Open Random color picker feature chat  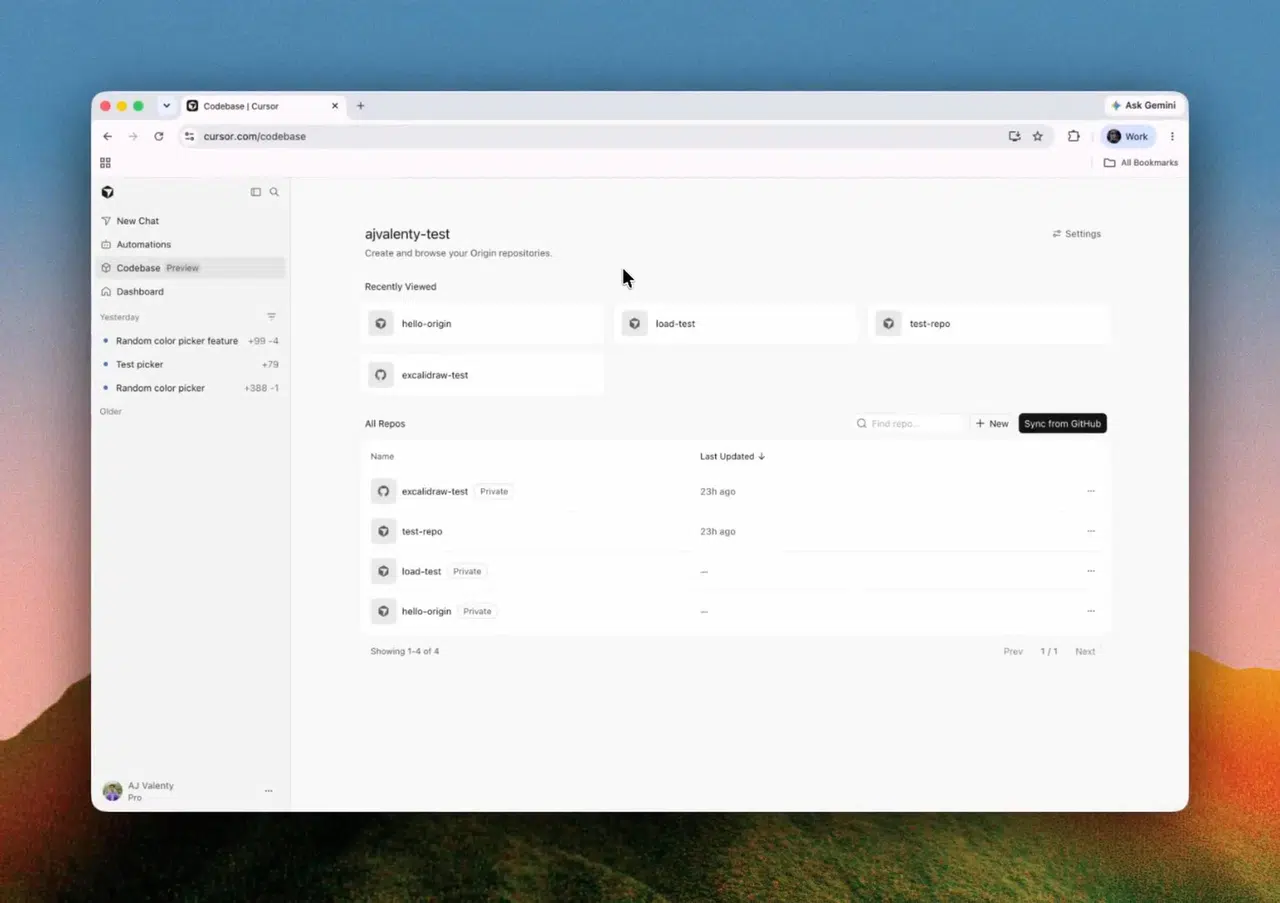click(190, 341)
